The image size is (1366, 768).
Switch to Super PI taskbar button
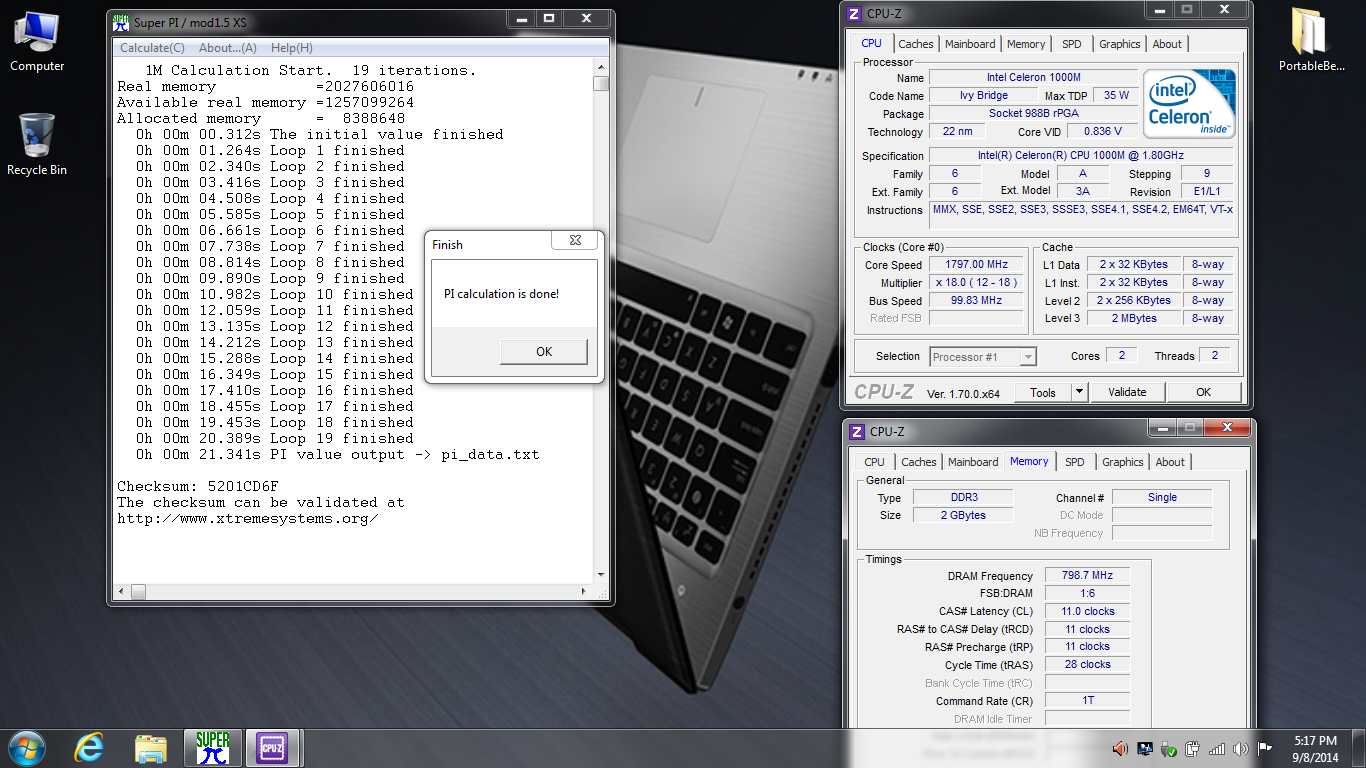[213, 748]
